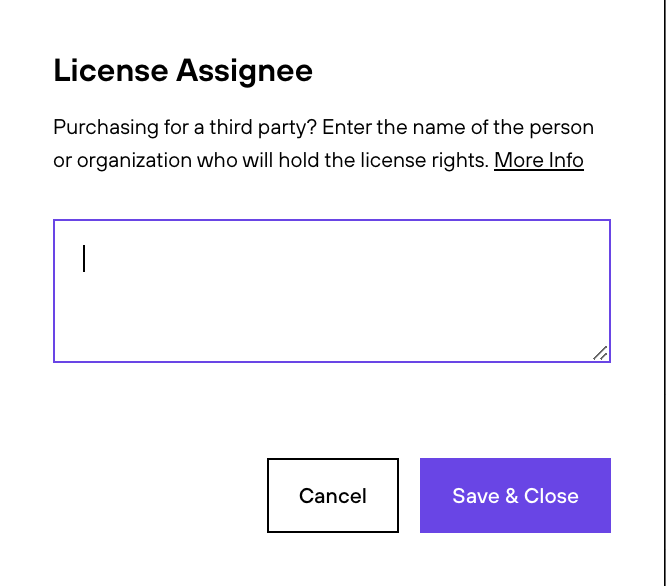This screenshot has height=586, width=666.
Task: Click the 'Purchasing for a third party?' text
Action: [185, 127]
